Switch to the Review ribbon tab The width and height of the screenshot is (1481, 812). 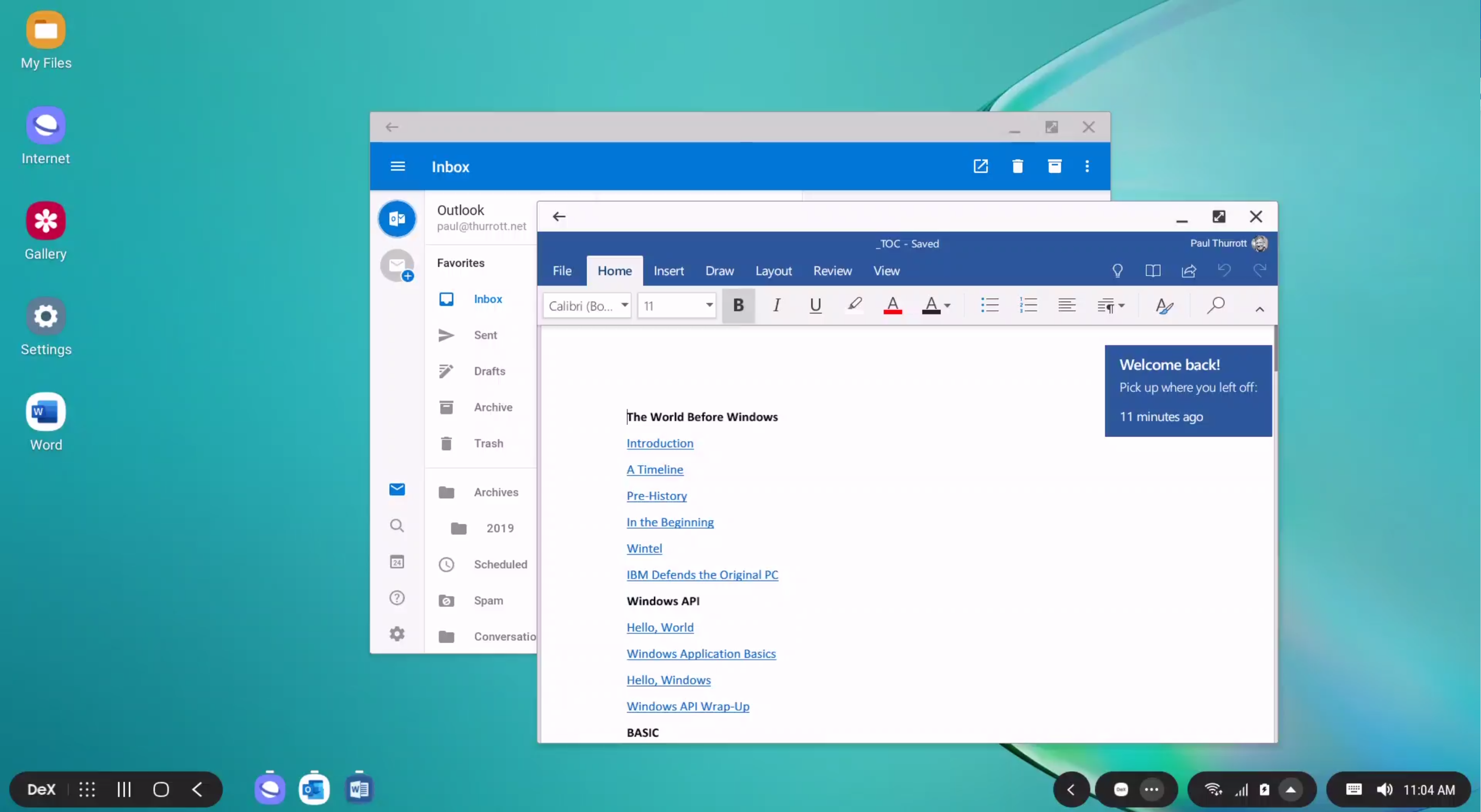point(833,271)
